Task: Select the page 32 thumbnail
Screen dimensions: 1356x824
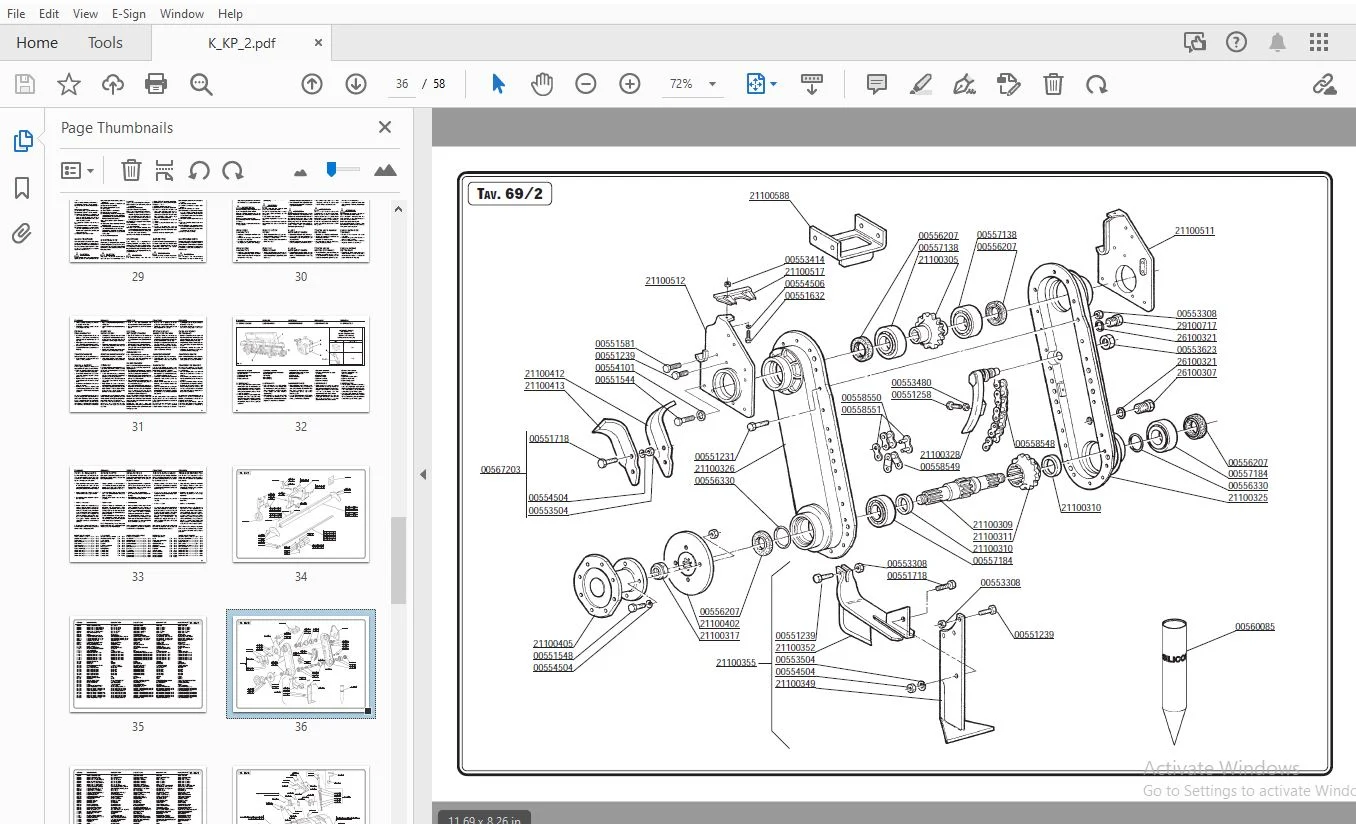Action: coord(301,365)
